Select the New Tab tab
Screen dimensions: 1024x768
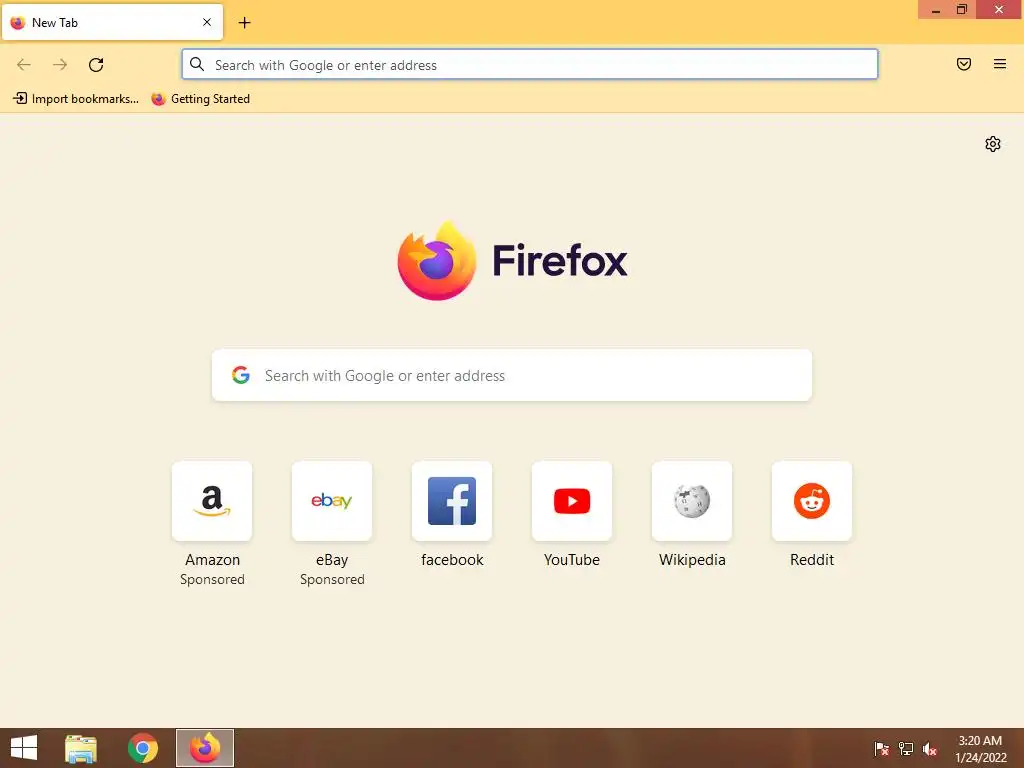coord(112,22)
